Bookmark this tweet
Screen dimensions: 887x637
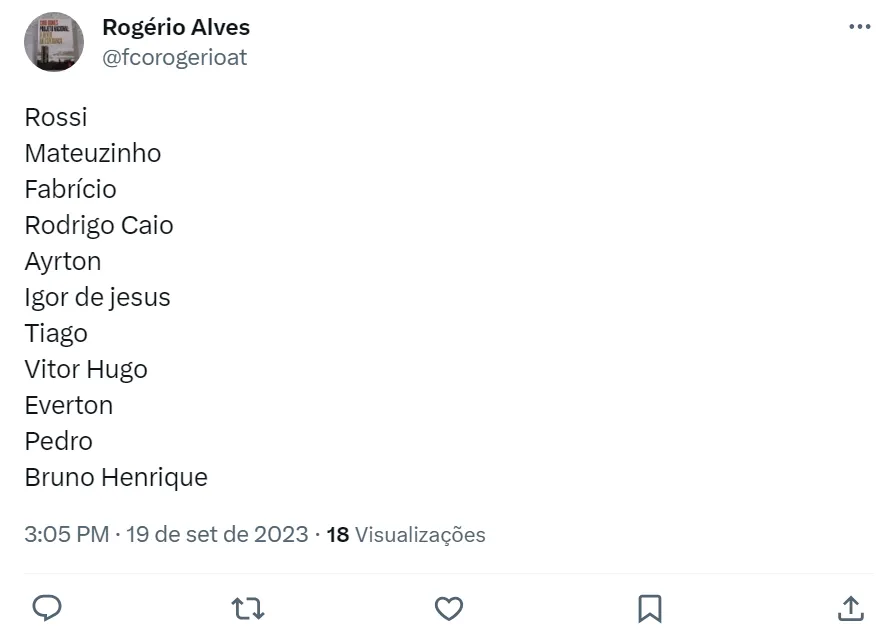click(x=650, y=607)
